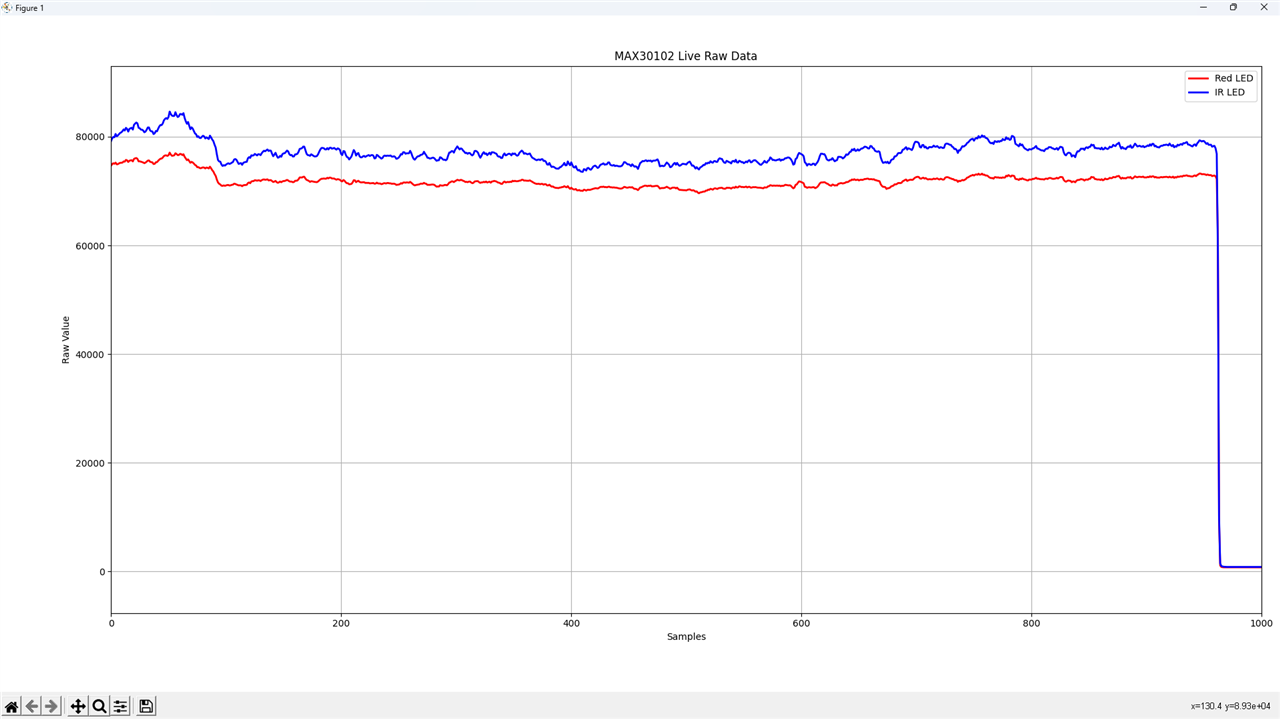Open the Configure subplots sliders tool
The height and width of the screenshot is (719, 1280).
click(120, 706)
